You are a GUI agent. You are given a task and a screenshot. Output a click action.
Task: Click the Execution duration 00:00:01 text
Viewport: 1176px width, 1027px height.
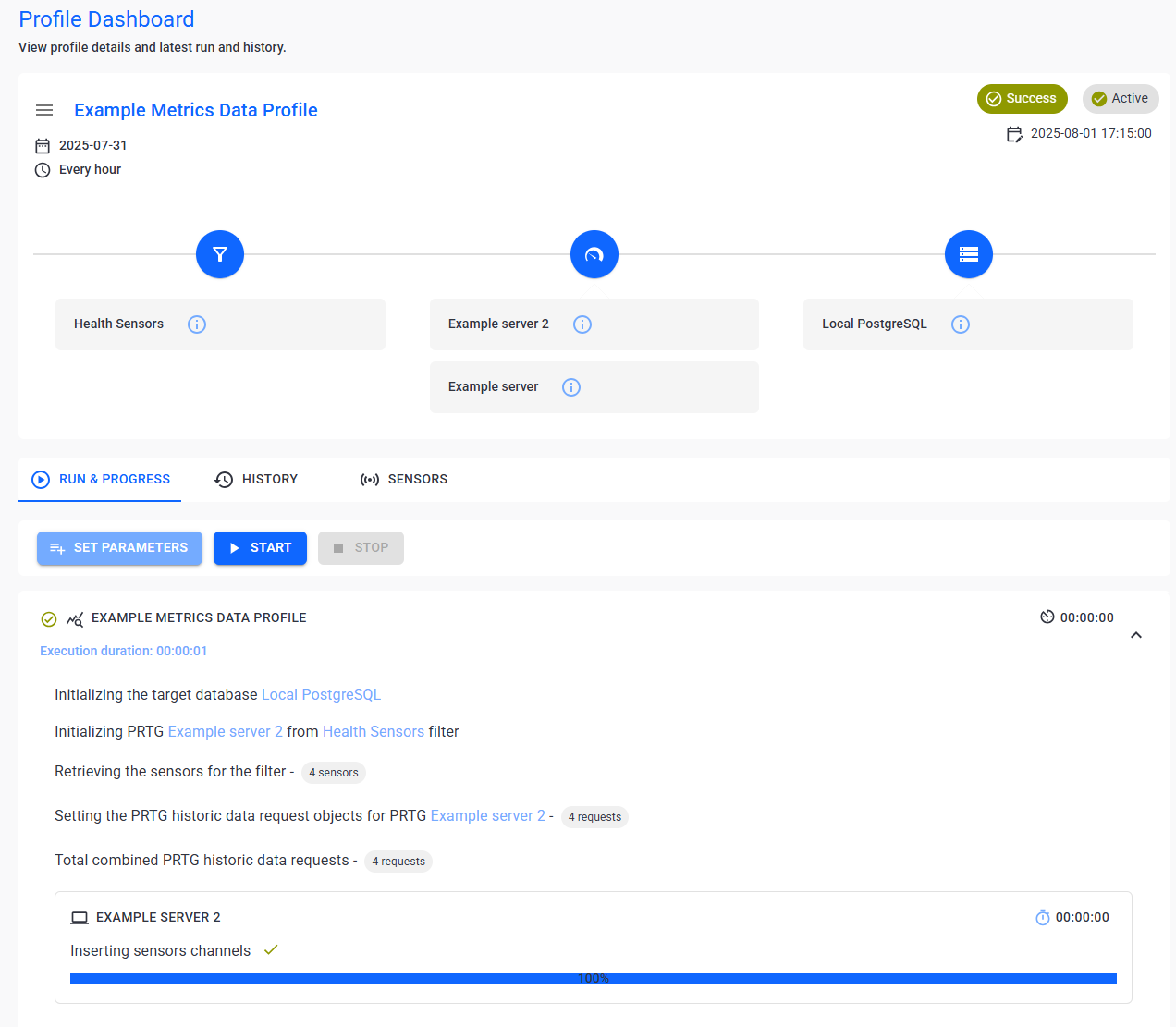(x=124, y=652)
